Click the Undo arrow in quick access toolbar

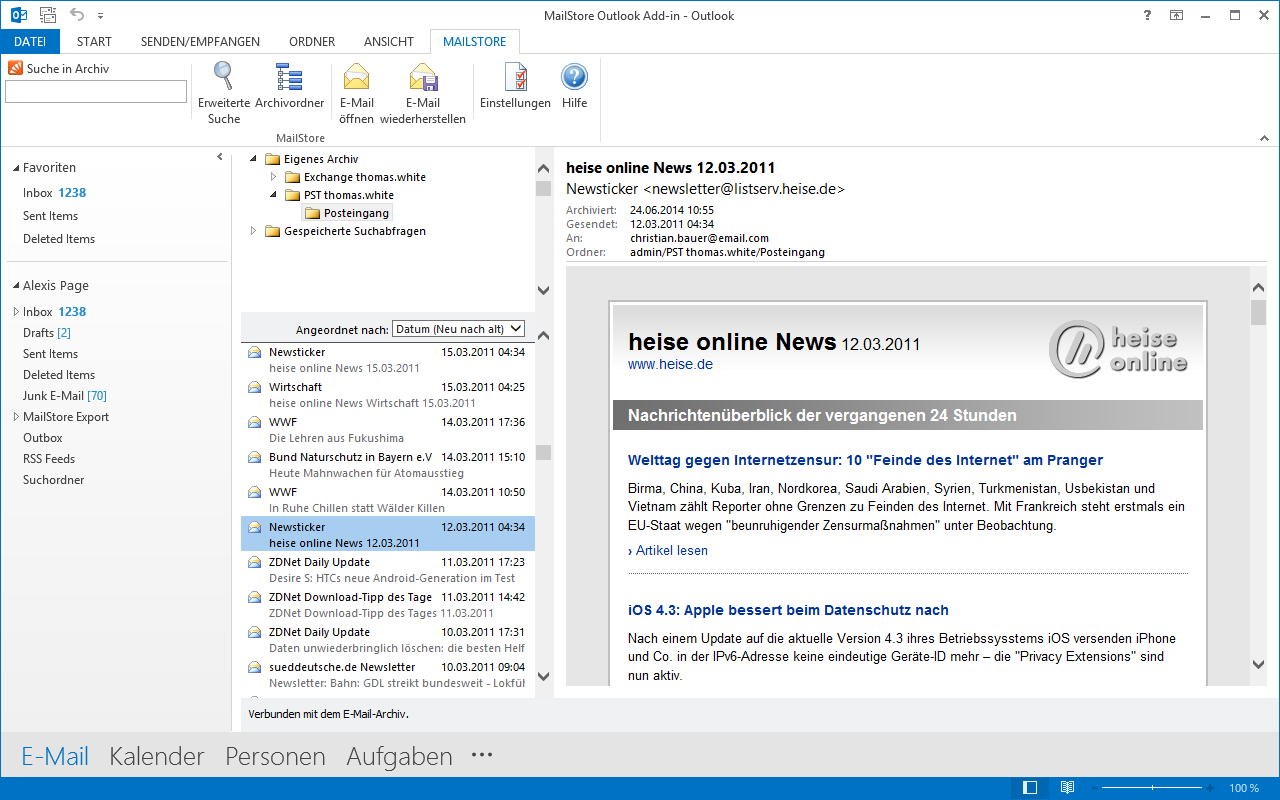click(x=77, y=15)
